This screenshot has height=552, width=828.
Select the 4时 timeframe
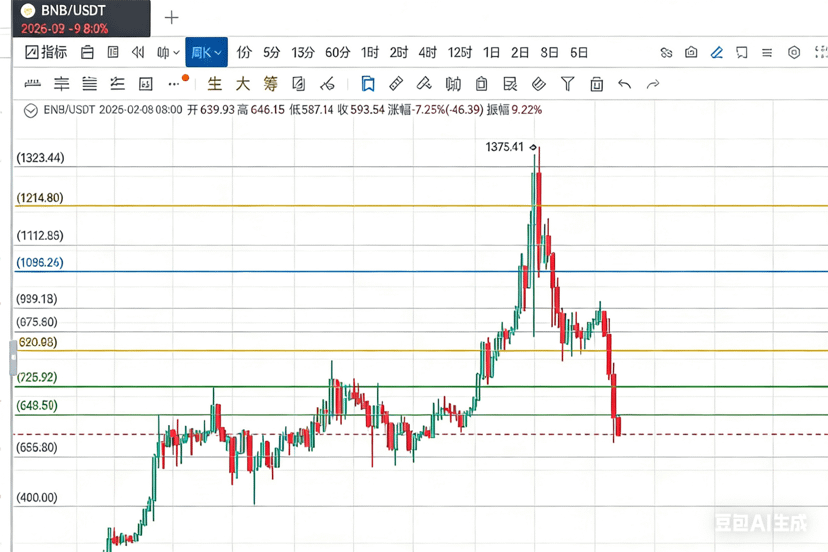pos(428,52)
